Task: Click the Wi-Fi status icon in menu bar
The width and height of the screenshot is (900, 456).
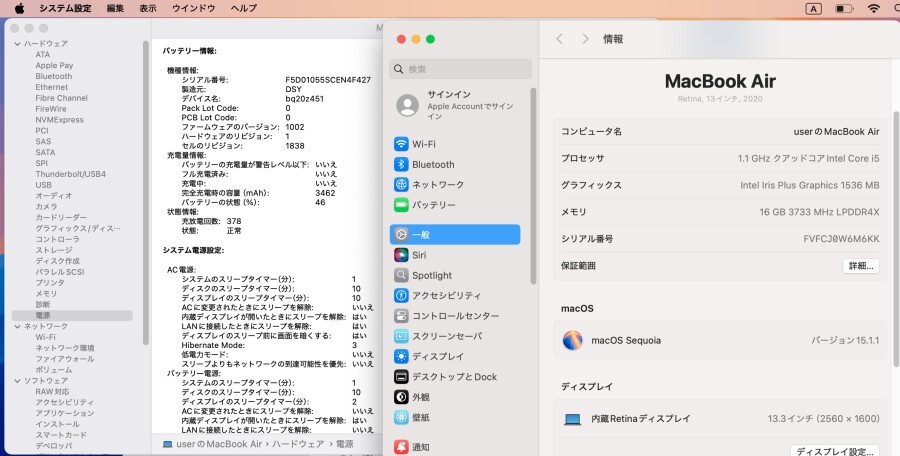Action: click(874, 8)
